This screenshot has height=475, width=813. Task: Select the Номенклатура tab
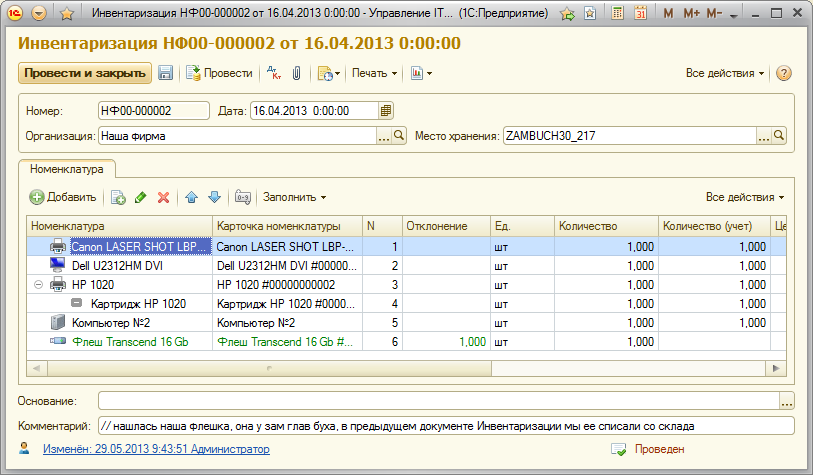point(66,169)
